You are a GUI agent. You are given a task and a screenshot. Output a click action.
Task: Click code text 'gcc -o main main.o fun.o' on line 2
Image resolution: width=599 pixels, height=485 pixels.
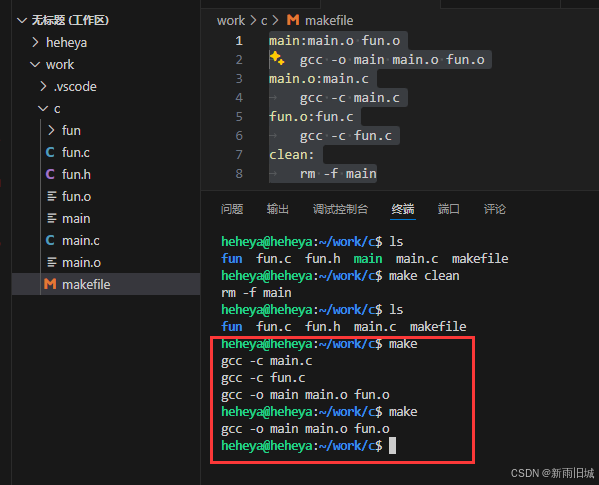tap(392, 60)
